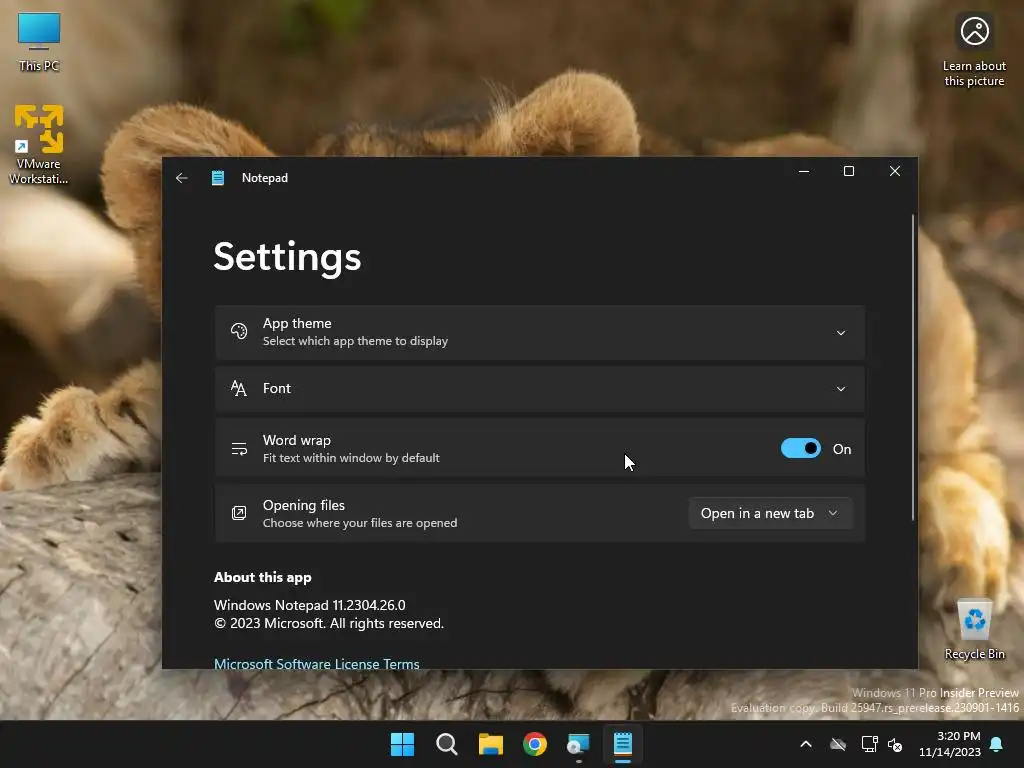Viewport: 1024px width, 768px height.
Task: Open the setup disc app in taskbar
Action: click(579, 744)
